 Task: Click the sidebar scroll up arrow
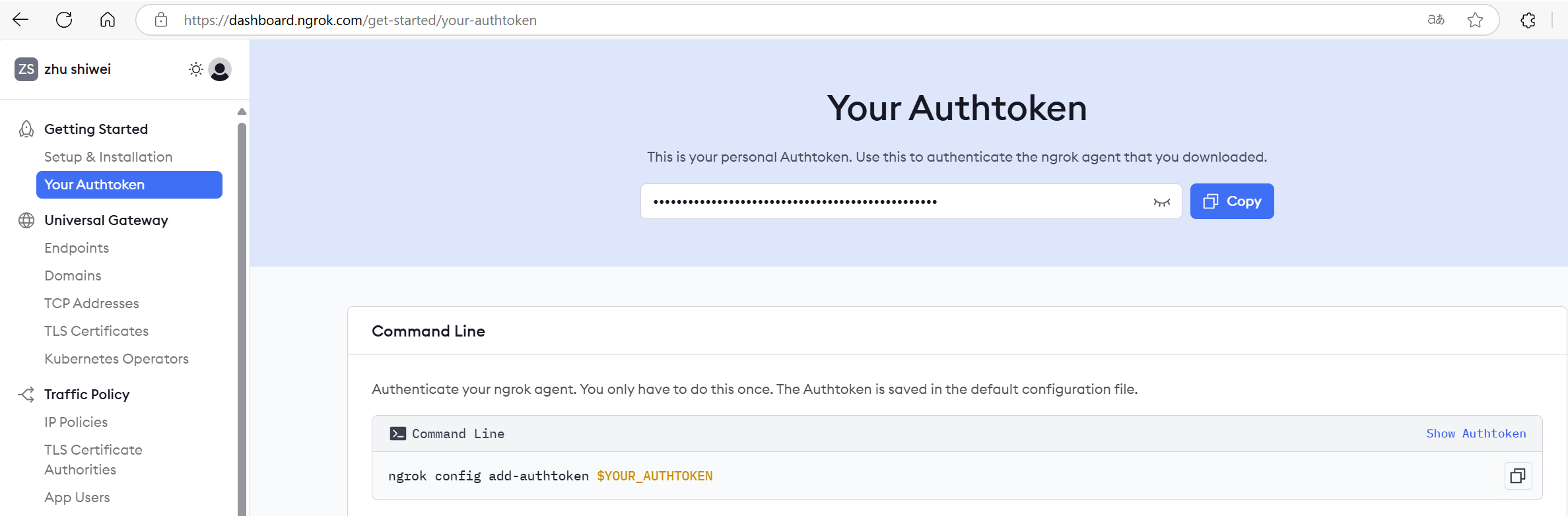242,112
